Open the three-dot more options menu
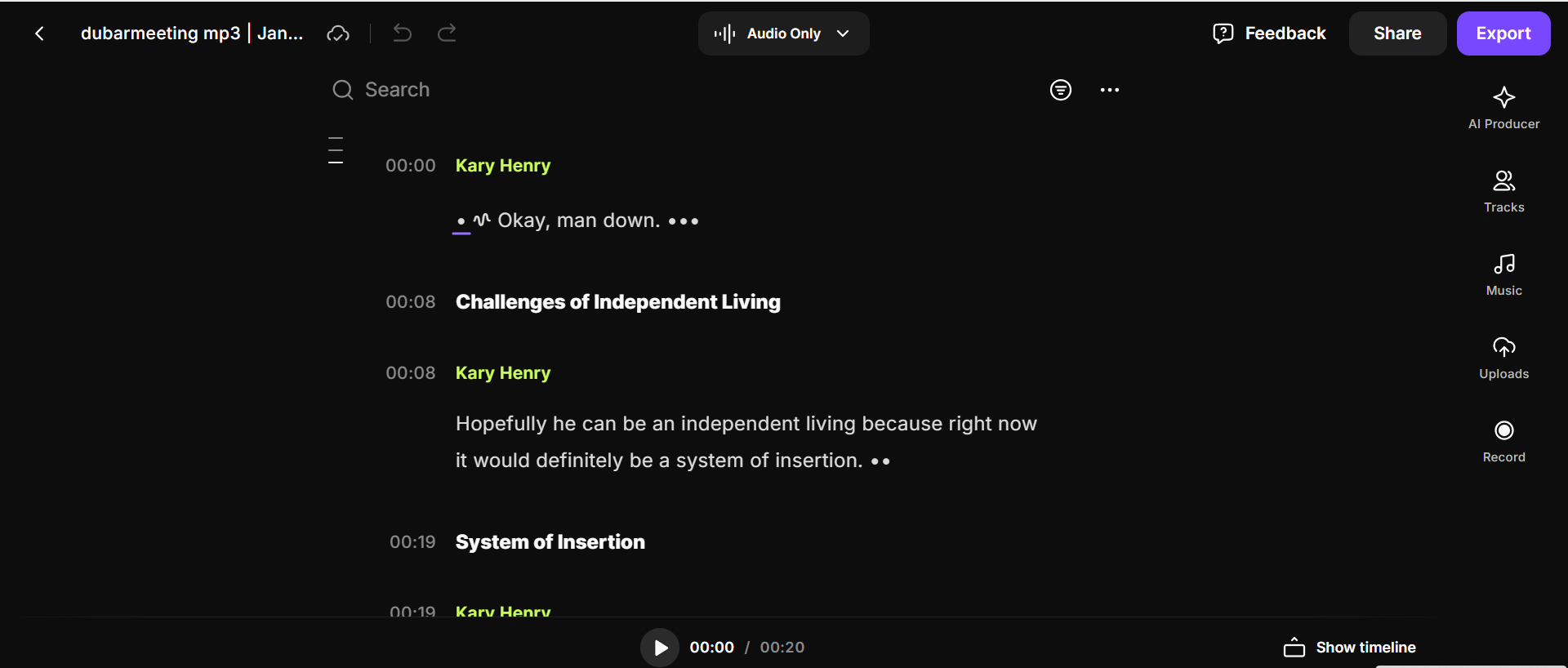This screenshot has width=1568, height=668. pos(1109,90)
